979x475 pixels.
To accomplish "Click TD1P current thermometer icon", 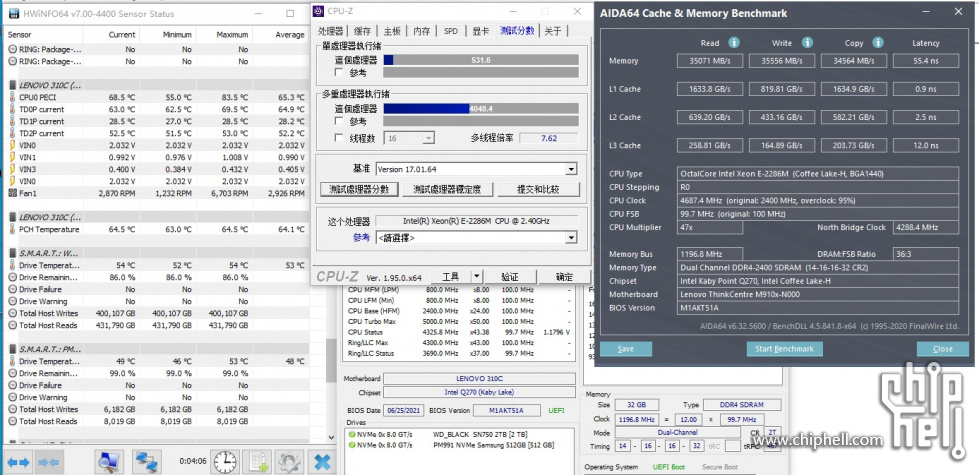I will (12, 121).
